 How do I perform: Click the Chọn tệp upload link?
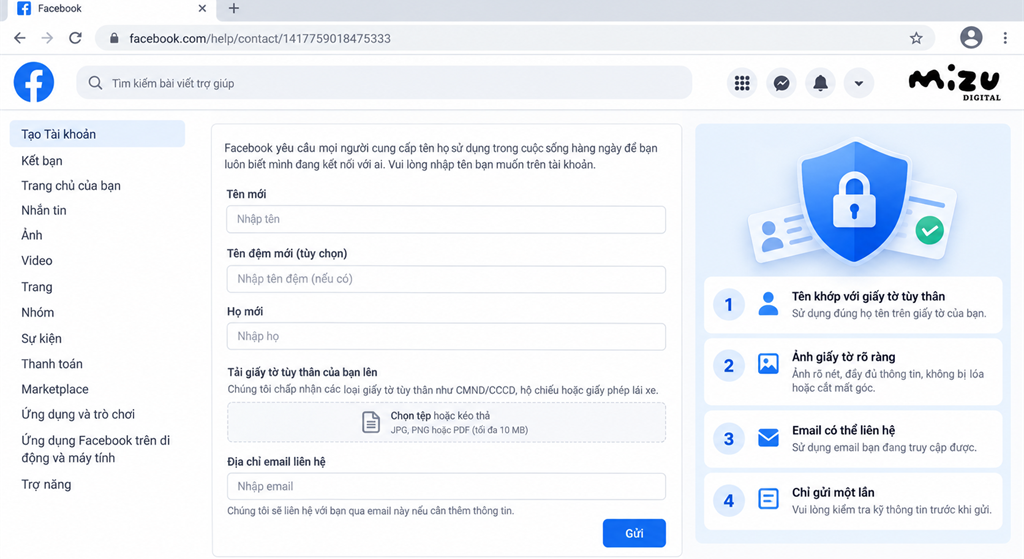[410, 415]
